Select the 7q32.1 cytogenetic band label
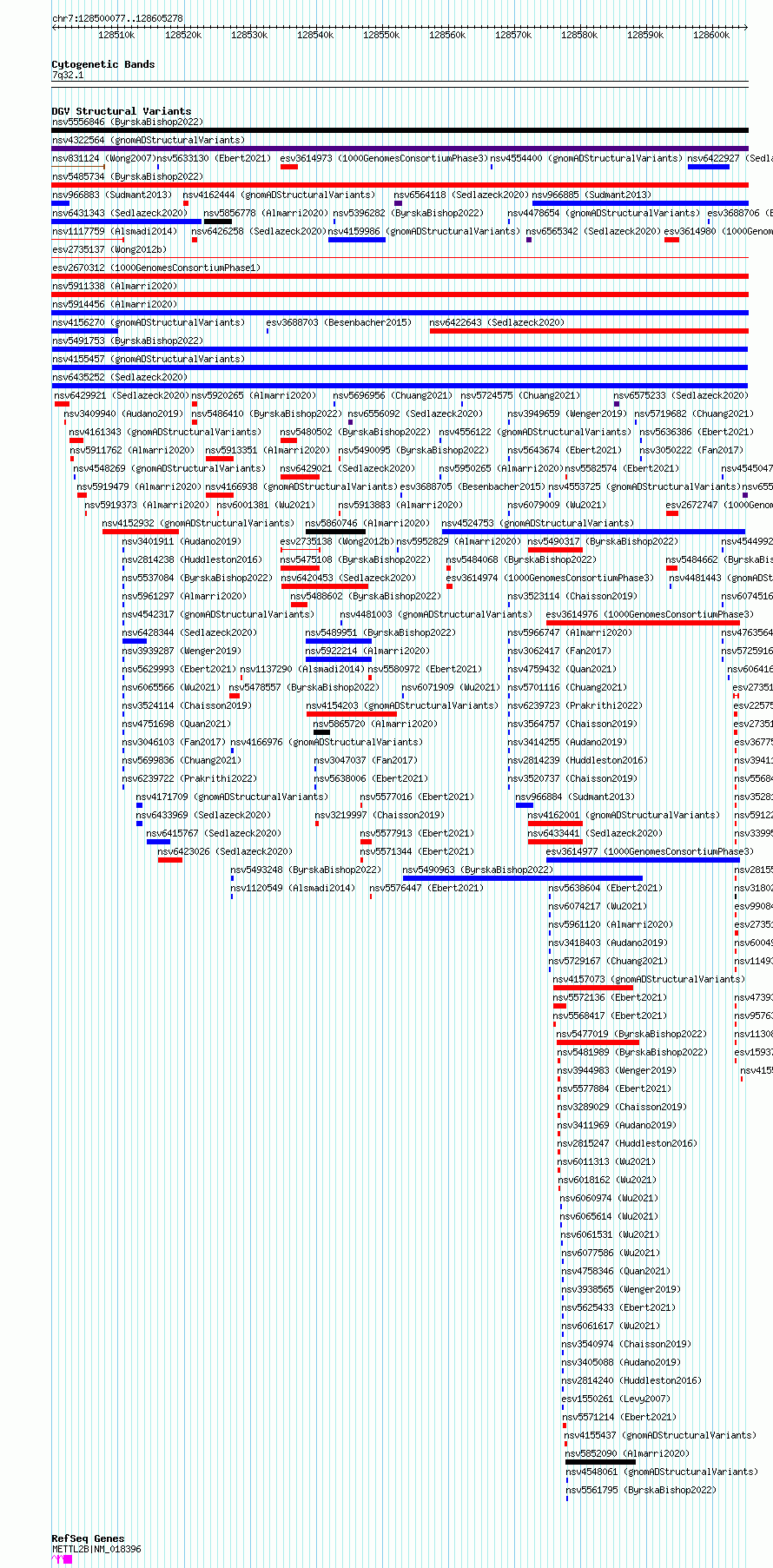 (68, 76)
